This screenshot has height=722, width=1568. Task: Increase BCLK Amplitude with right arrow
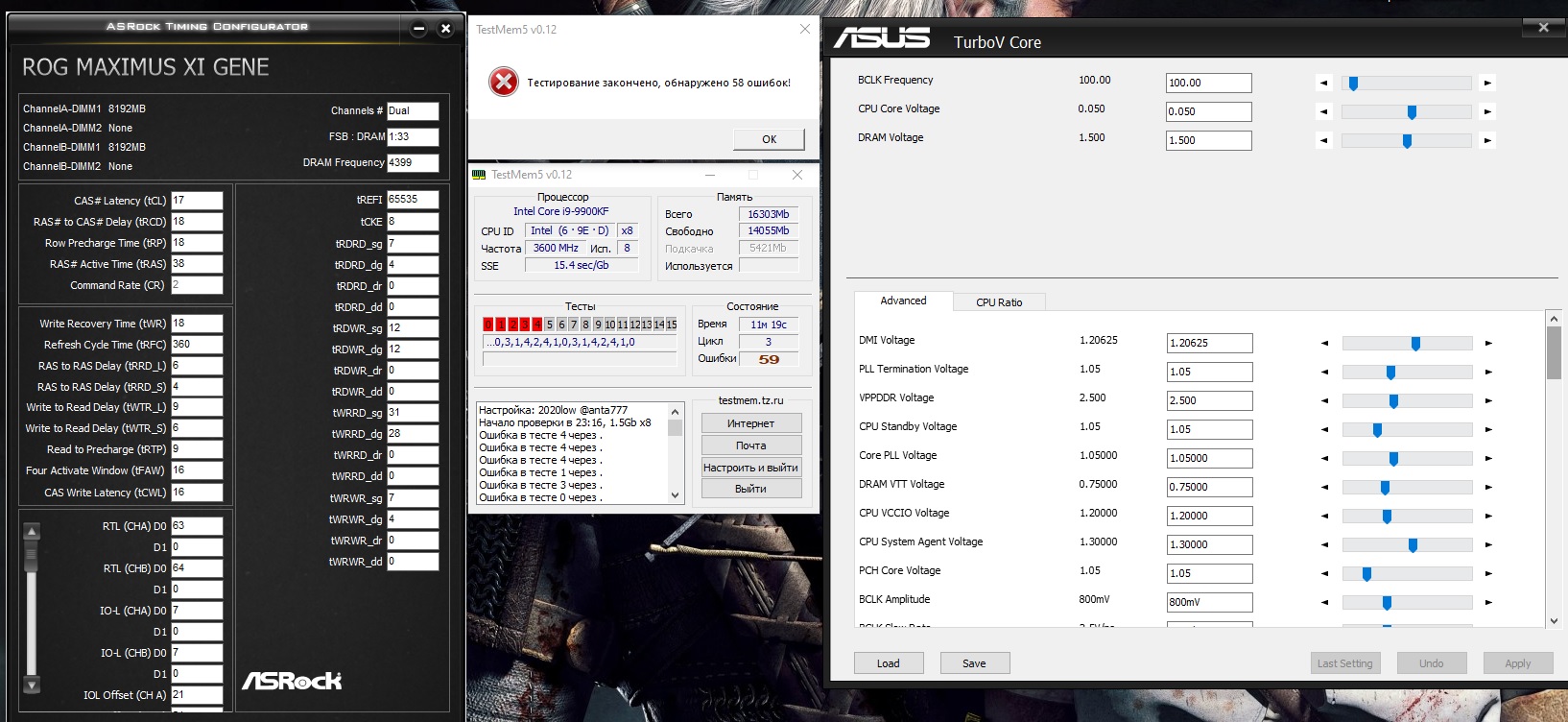[x=1488, y=602]
